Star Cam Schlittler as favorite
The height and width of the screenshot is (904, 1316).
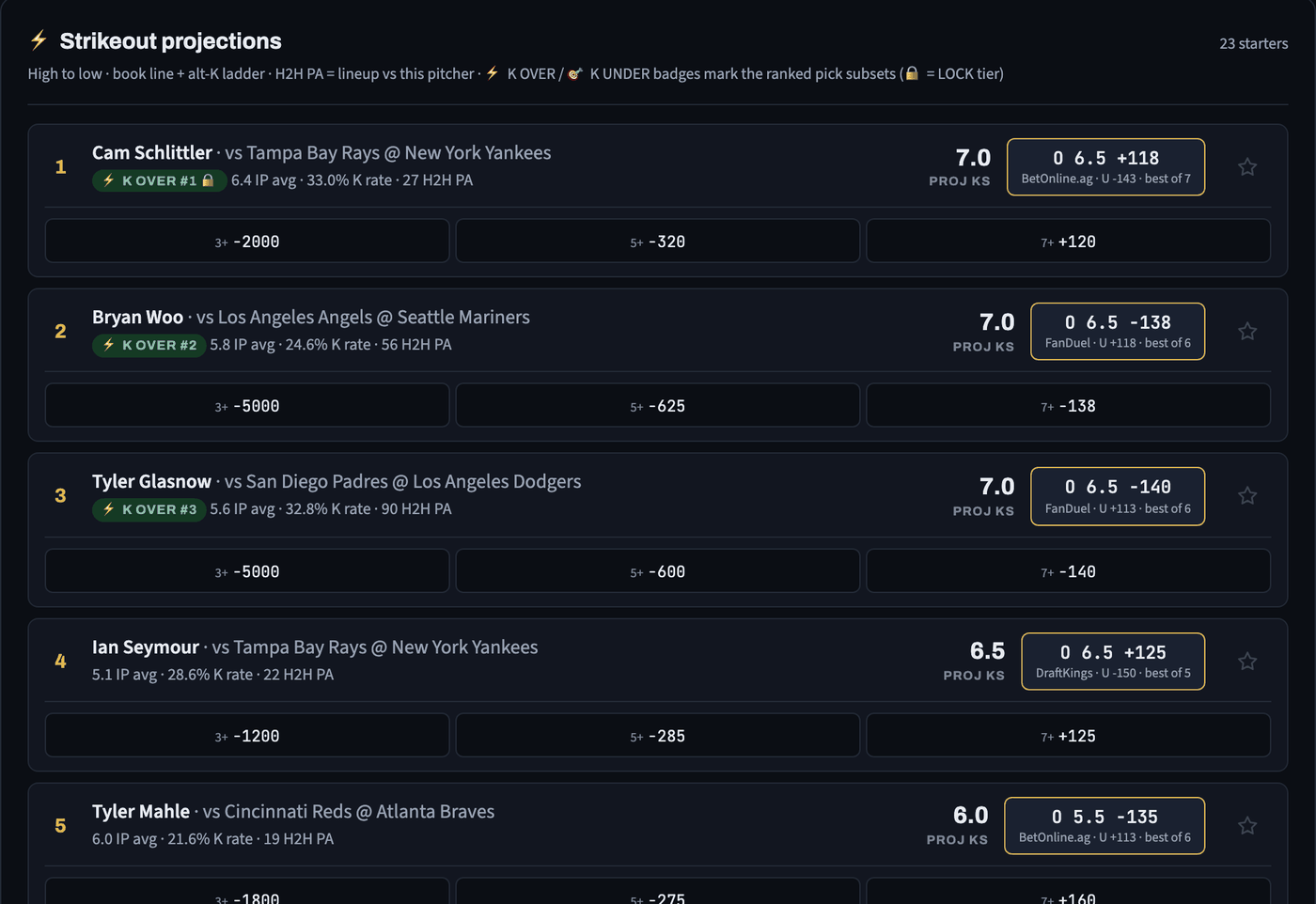click(x=1246, y=167)
